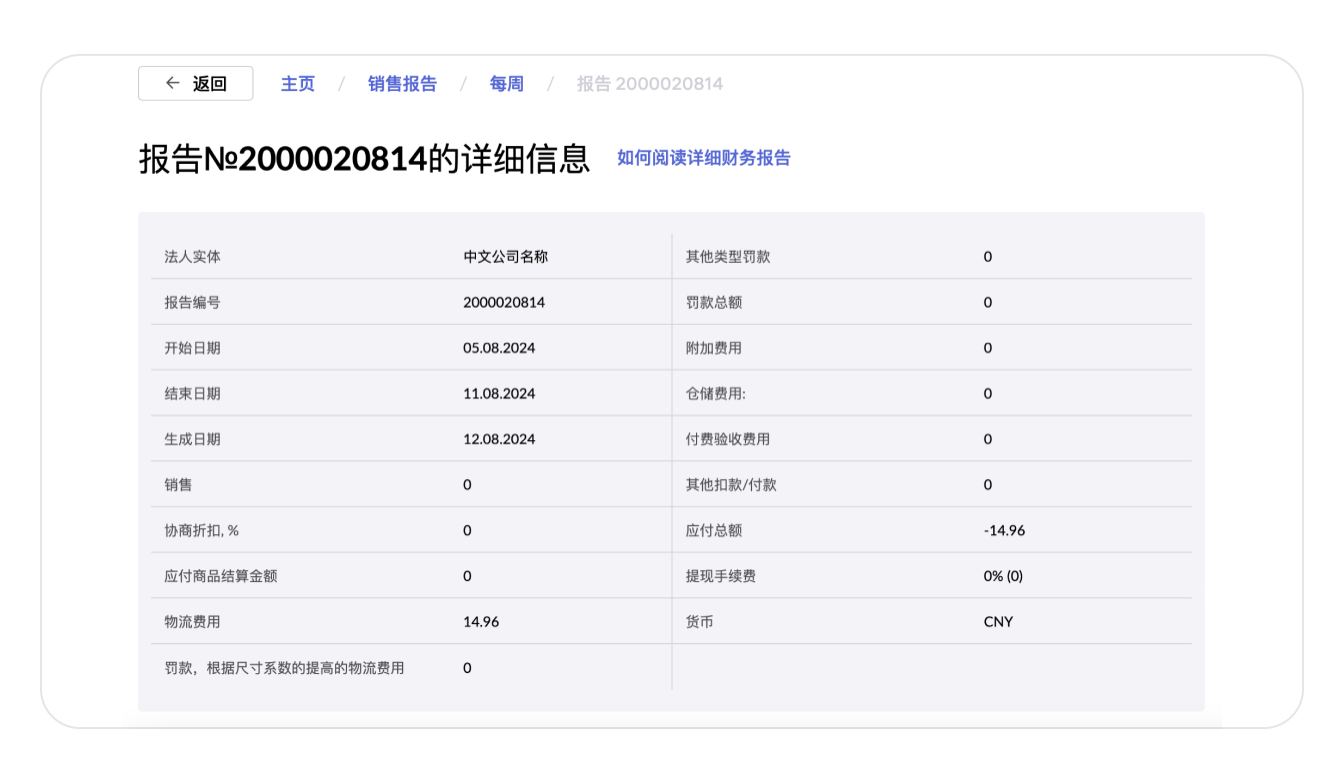Click the 报告编号 label

(192, 302)
